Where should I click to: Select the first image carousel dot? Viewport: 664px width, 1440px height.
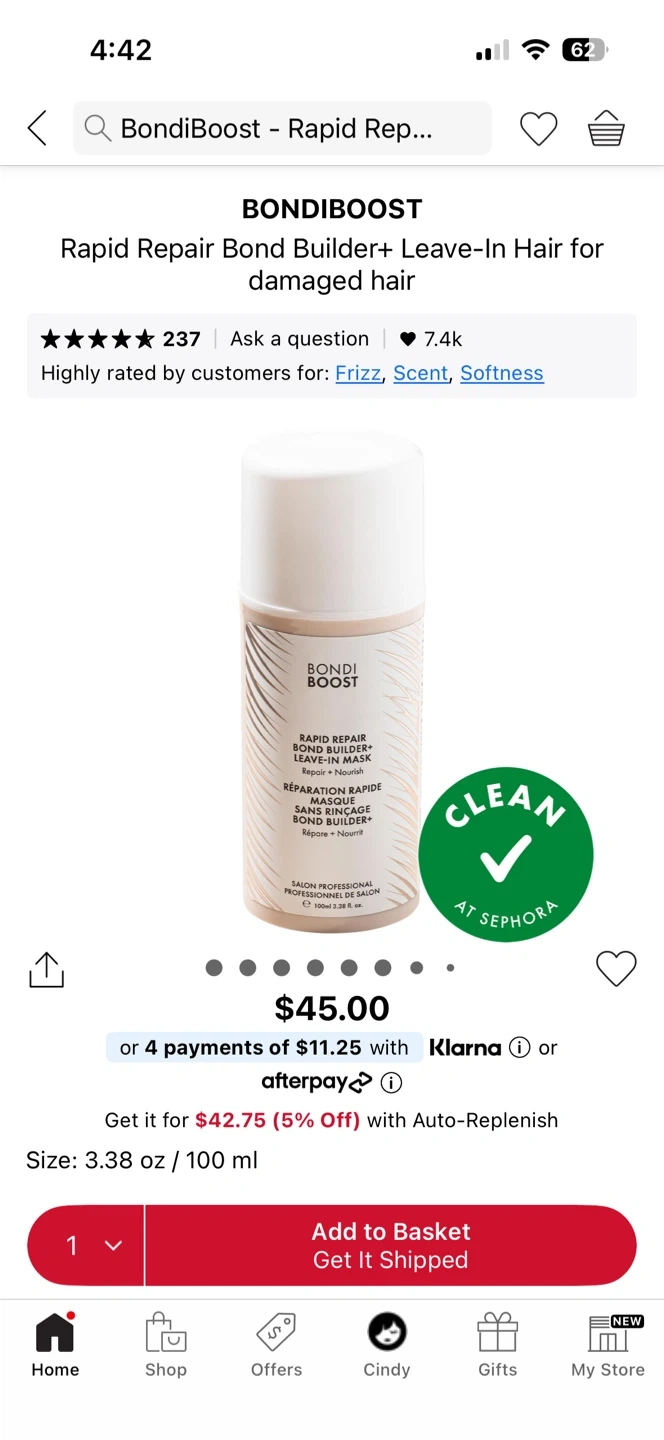tap(214, 967)
